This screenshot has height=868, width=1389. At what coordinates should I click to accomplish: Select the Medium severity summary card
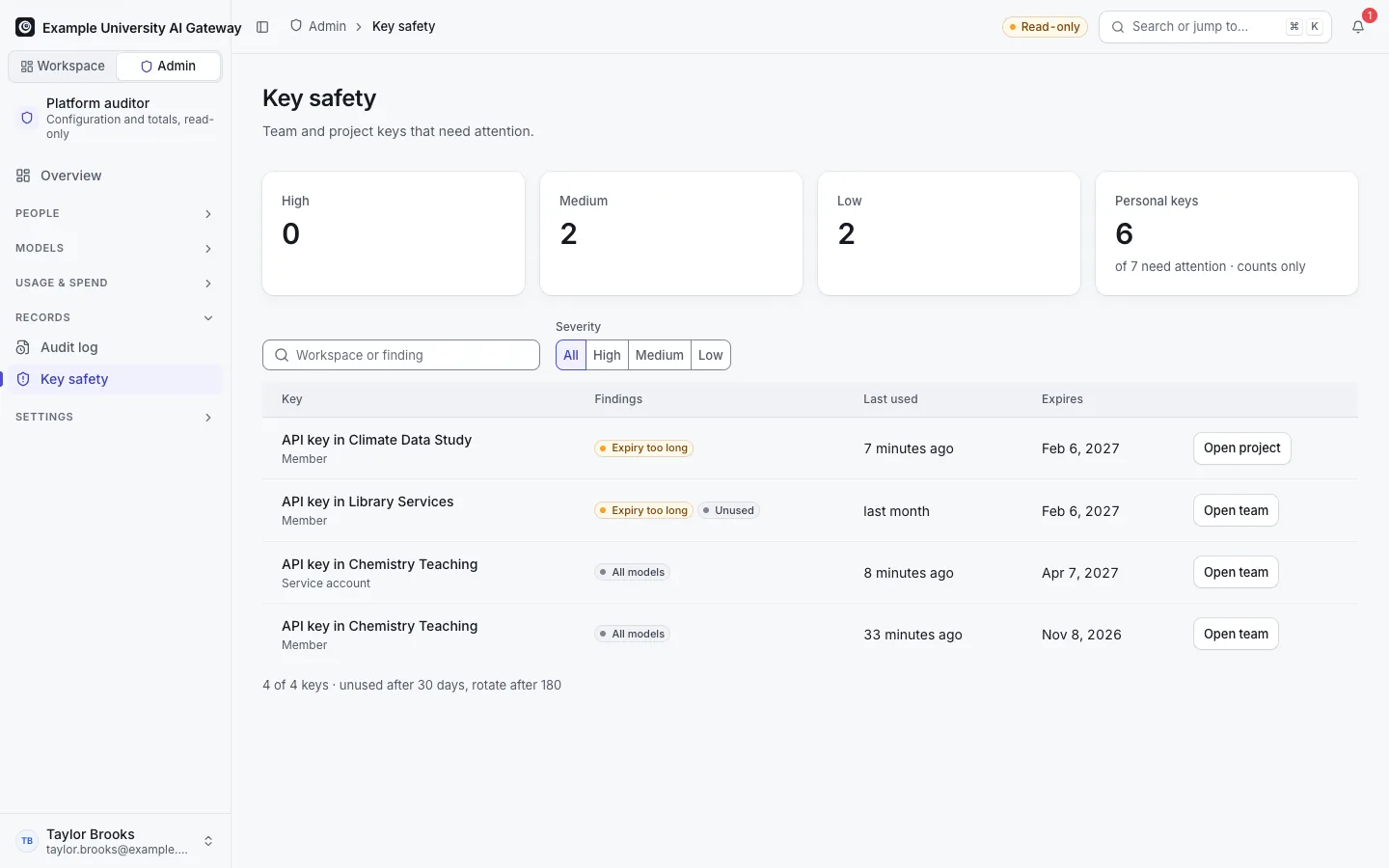[x=671, y=233]
